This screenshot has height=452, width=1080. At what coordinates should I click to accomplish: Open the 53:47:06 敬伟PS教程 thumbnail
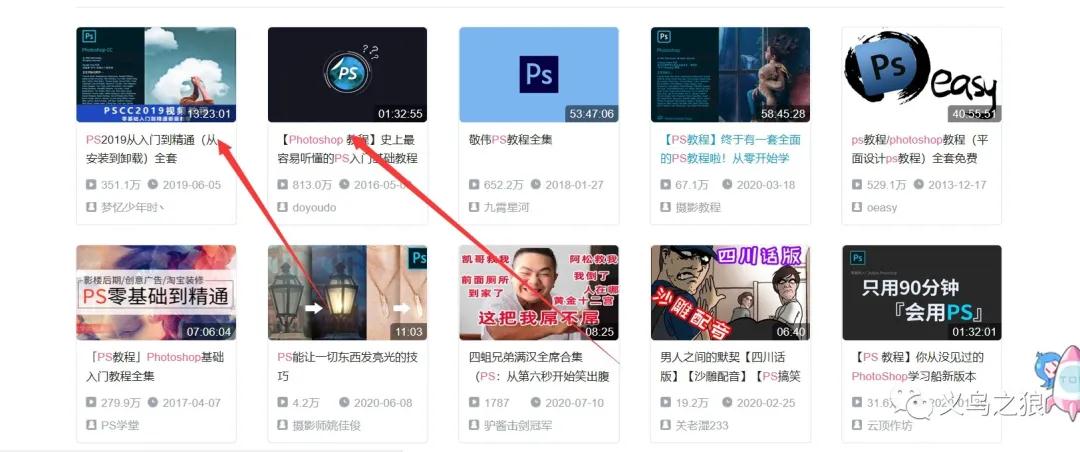point(538,74)
